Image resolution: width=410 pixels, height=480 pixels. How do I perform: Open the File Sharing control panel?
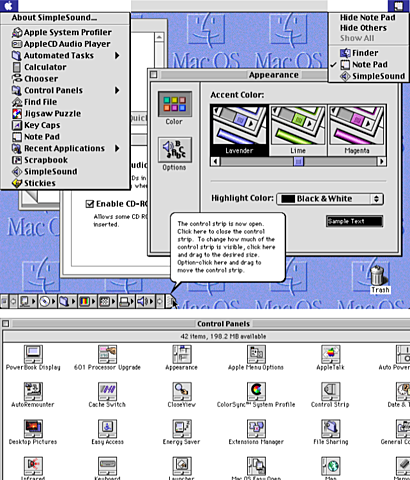[x=330, y=429]
